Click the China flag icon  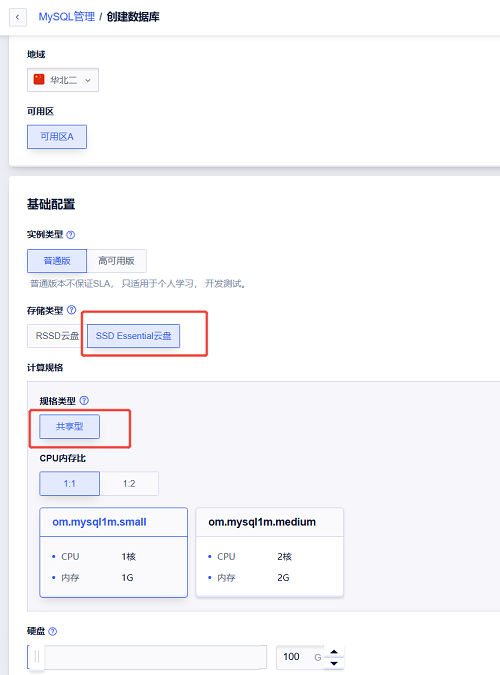pyautogui.click(x=39, y=80)
